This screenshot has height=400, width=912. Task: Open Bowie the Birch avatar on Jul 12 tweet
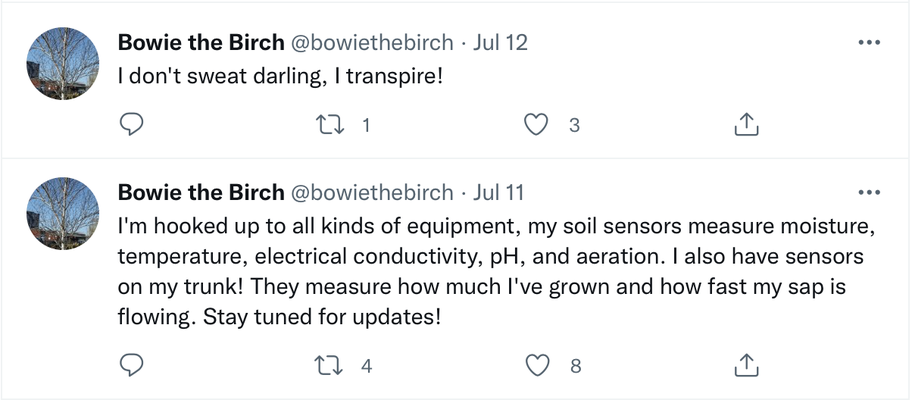pos(63,63)
